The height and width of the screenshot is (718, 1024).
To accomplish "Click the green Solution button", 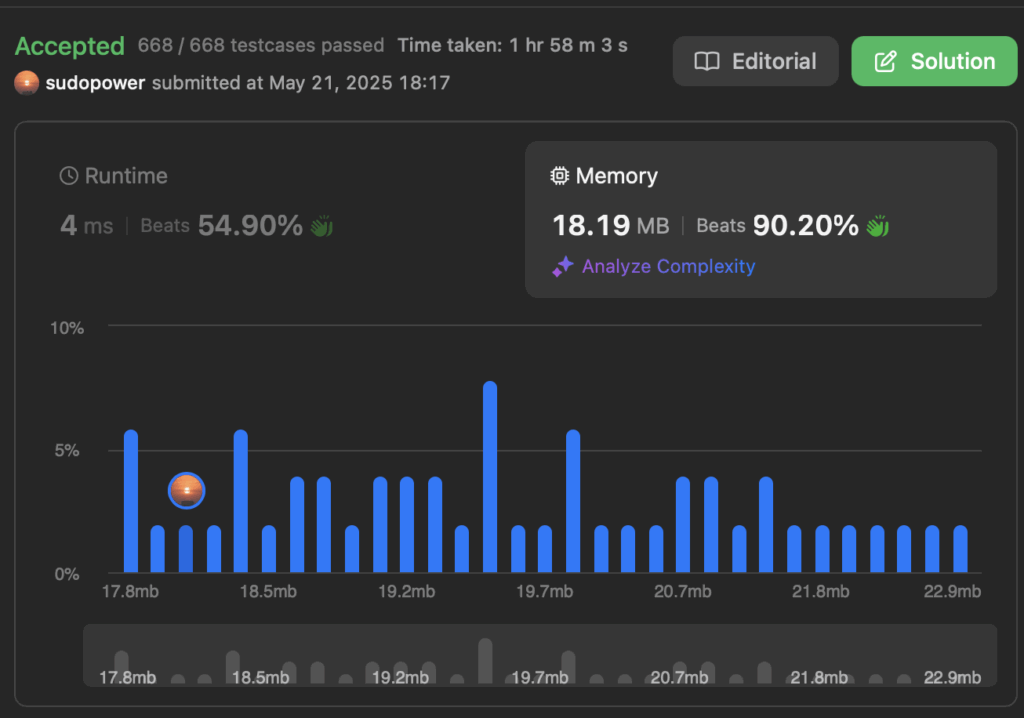I will [x=934, y=61].
